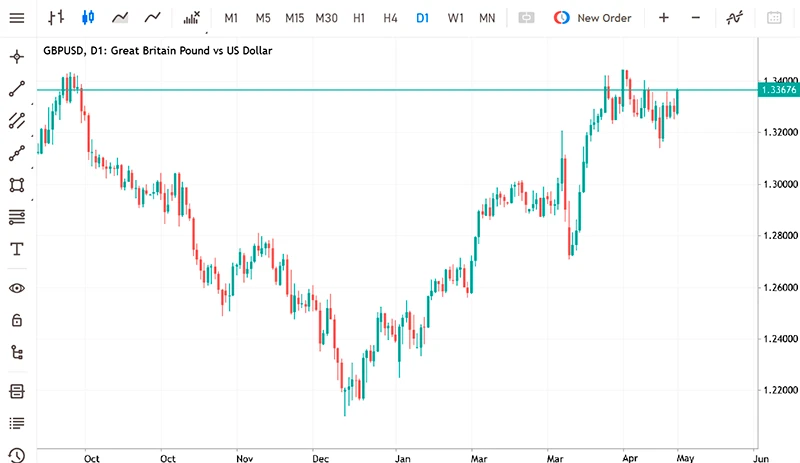Select W1 weekly timeframe
800x463 pixels.
pos(456,18)
